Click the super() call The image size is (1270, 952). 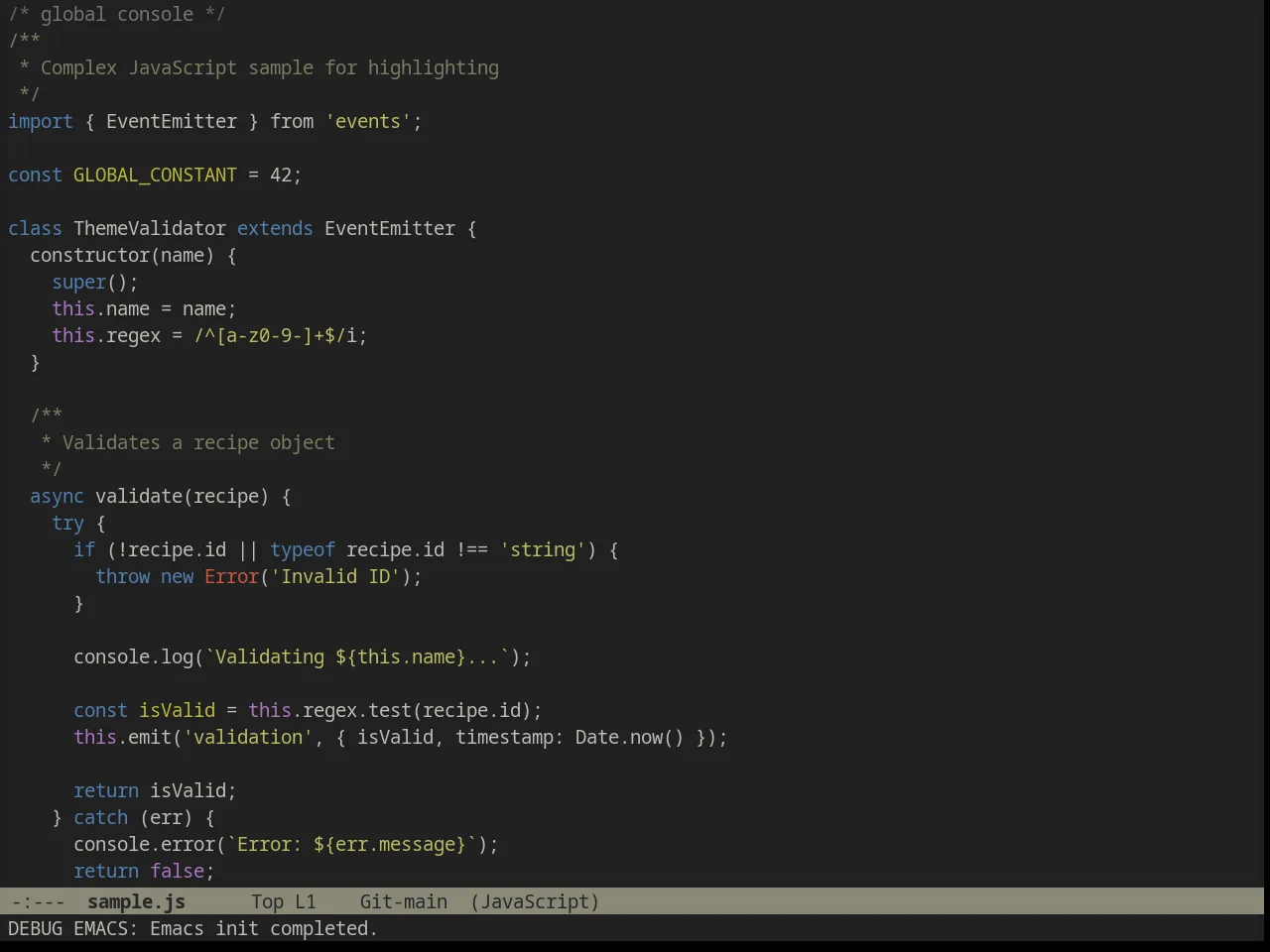coord(89,282)
